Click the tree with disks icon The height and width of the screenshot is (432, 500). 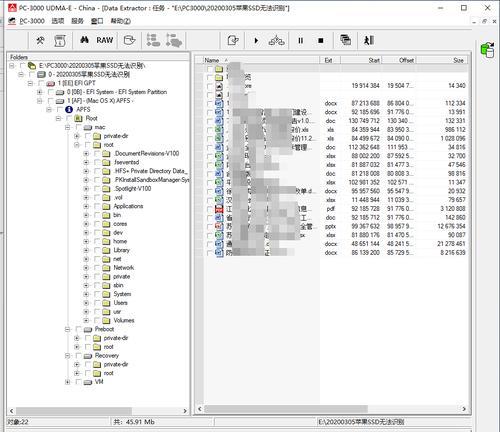tap(173, 40)
